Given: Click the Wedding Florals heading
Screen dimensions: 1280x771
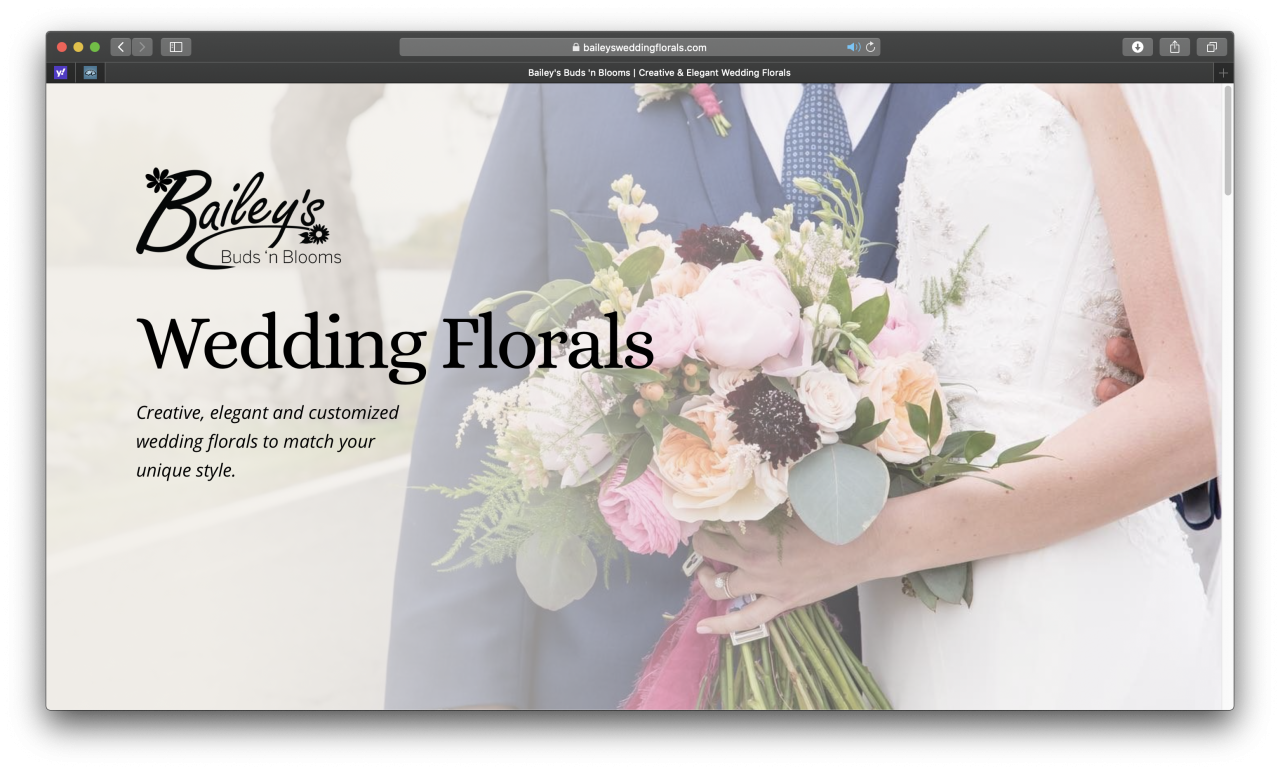Looking at the screenshot, I should (x=394, y=343).
